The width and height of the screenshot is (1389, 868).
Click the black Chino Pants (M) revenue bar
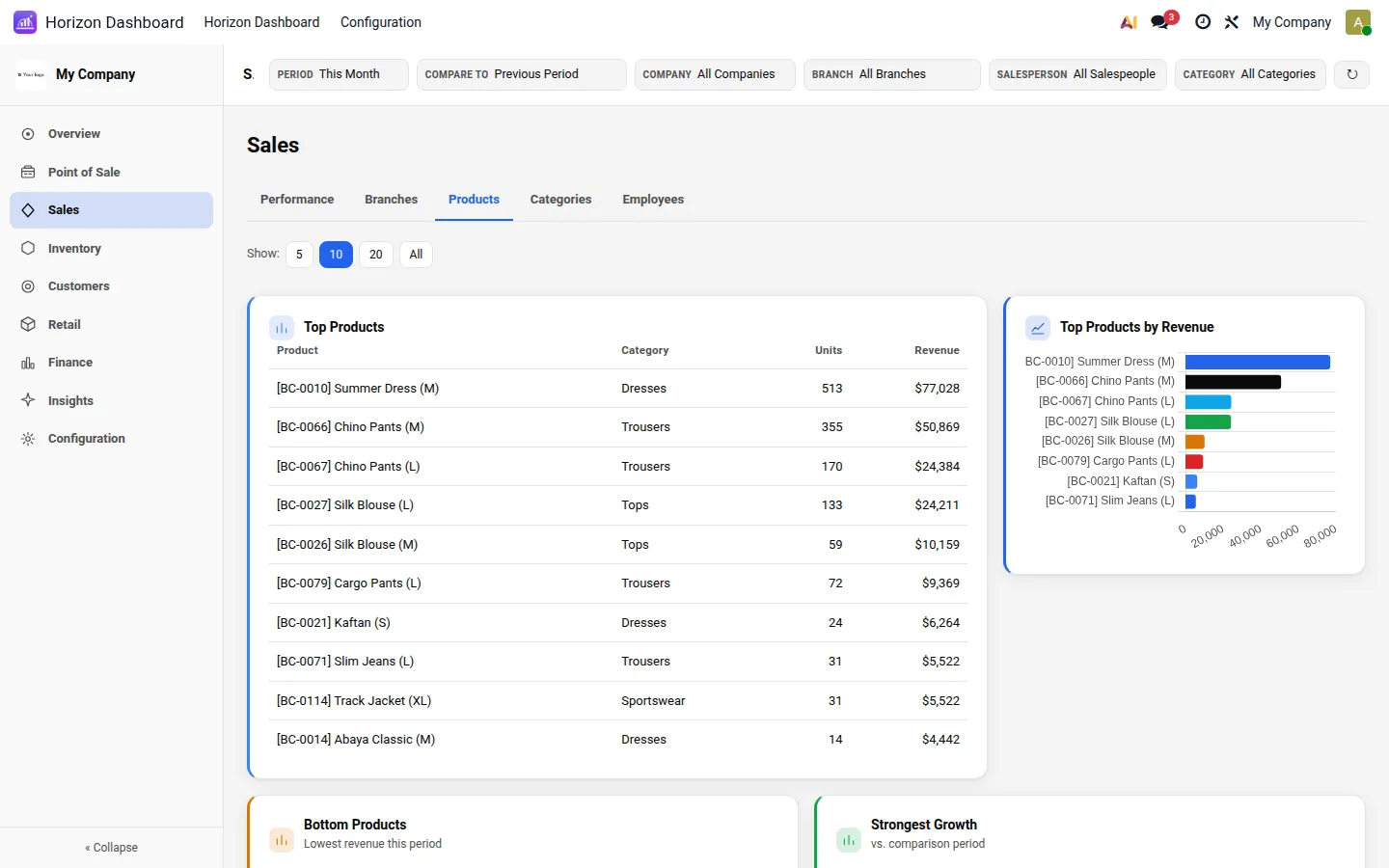(1233, 382)
